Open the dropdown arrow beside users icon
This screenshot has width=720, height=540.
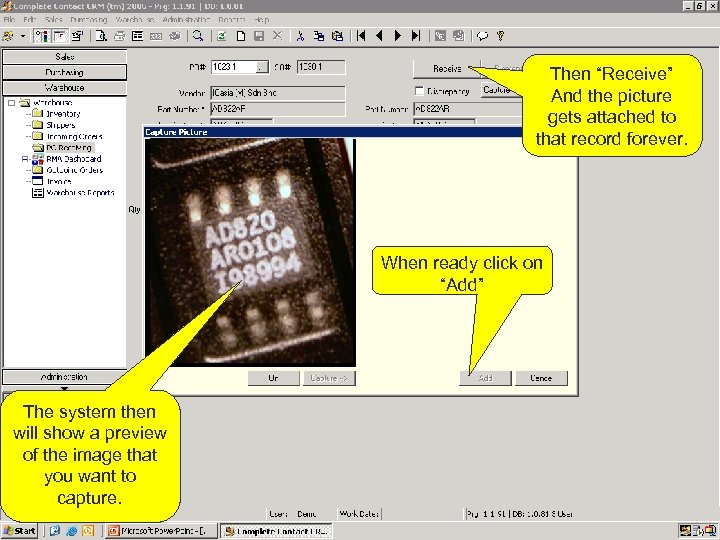(x=22, y=36)
